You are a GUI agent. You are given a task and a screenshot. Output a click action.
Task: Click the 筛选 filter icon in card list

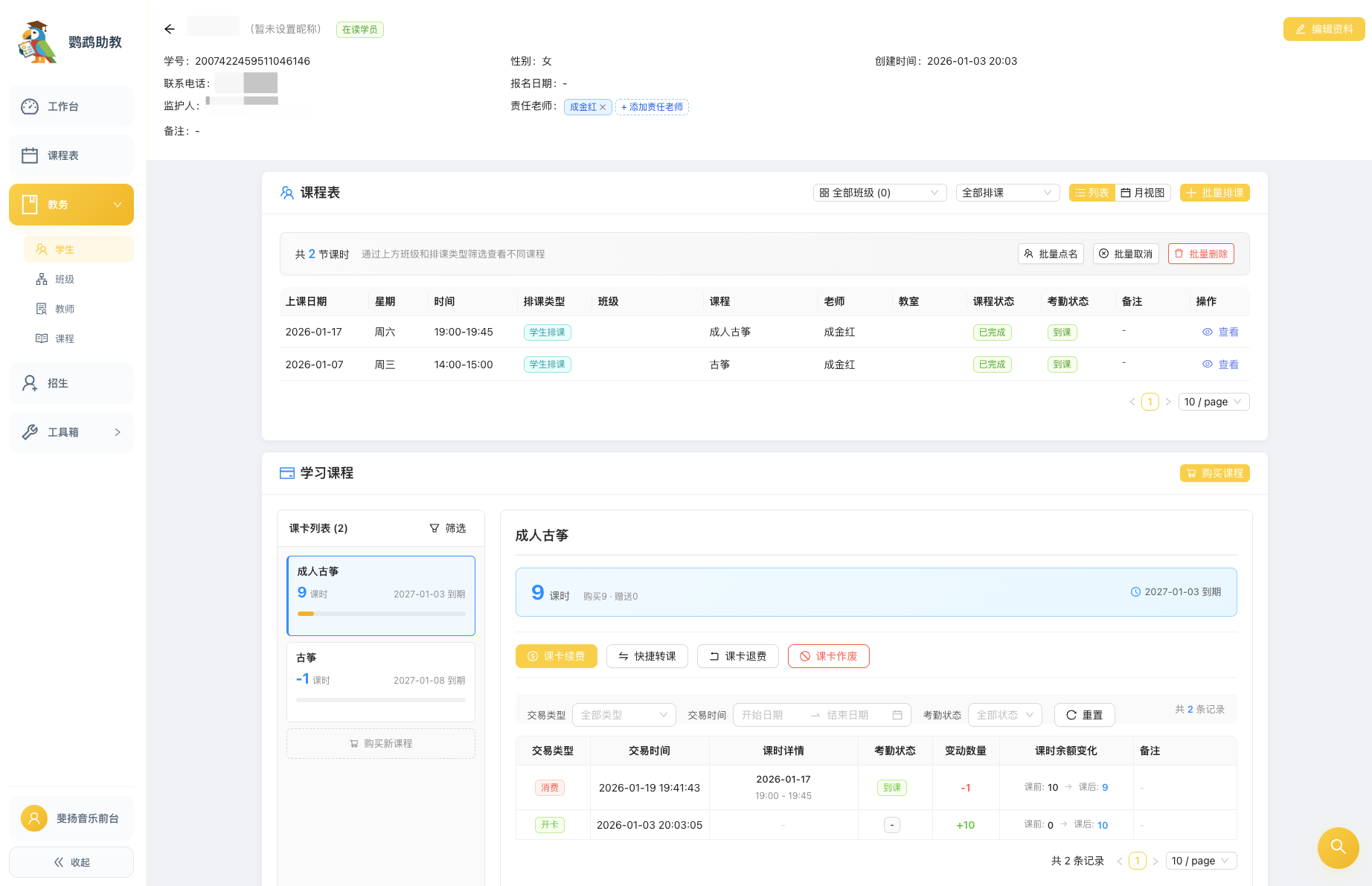tap(435, 528)
